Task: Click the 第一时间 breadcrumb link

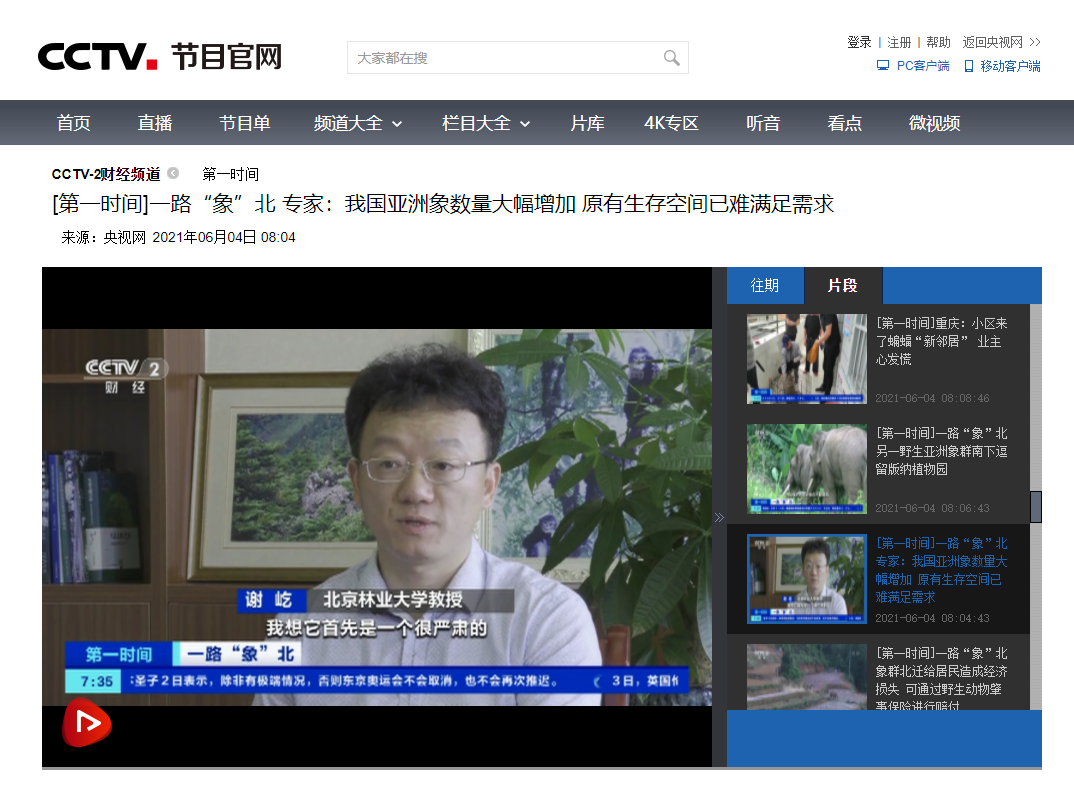Action: click(x=229, y=173)
